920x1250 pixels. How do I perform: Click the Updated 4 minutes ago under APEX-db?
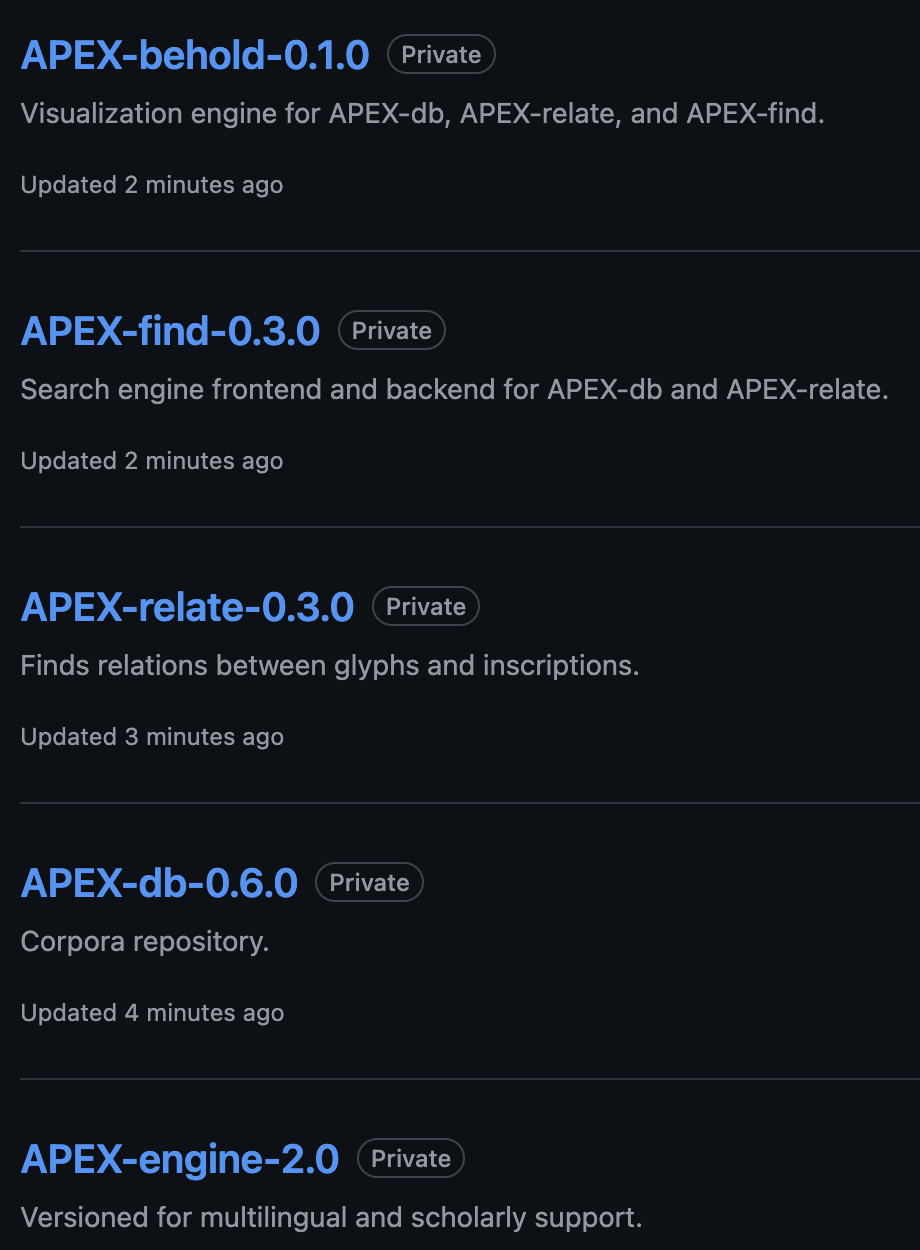151,1013
